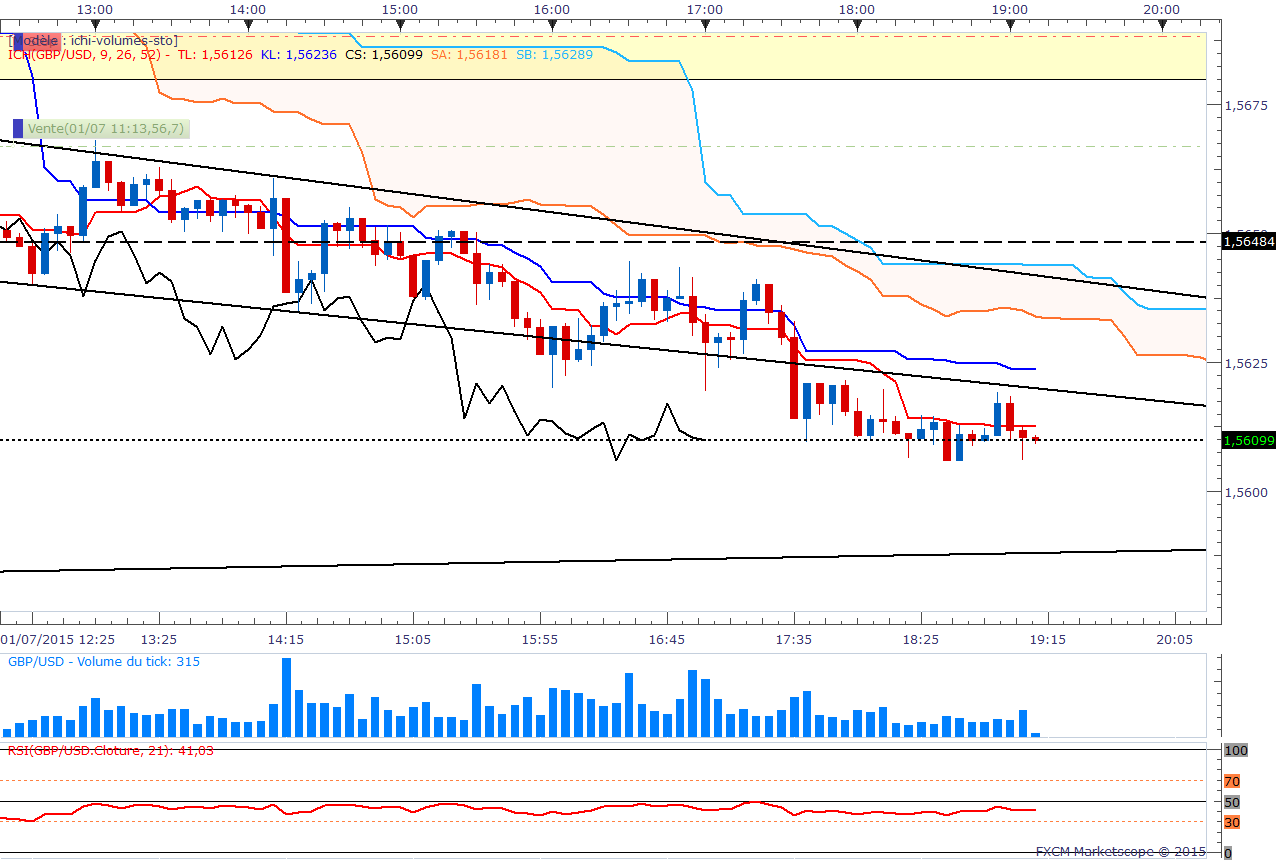This screenshot has width=1279, height=860.
Task: Click the 01/07/2015 12:25 date label
Action: (x=57, y=638)
